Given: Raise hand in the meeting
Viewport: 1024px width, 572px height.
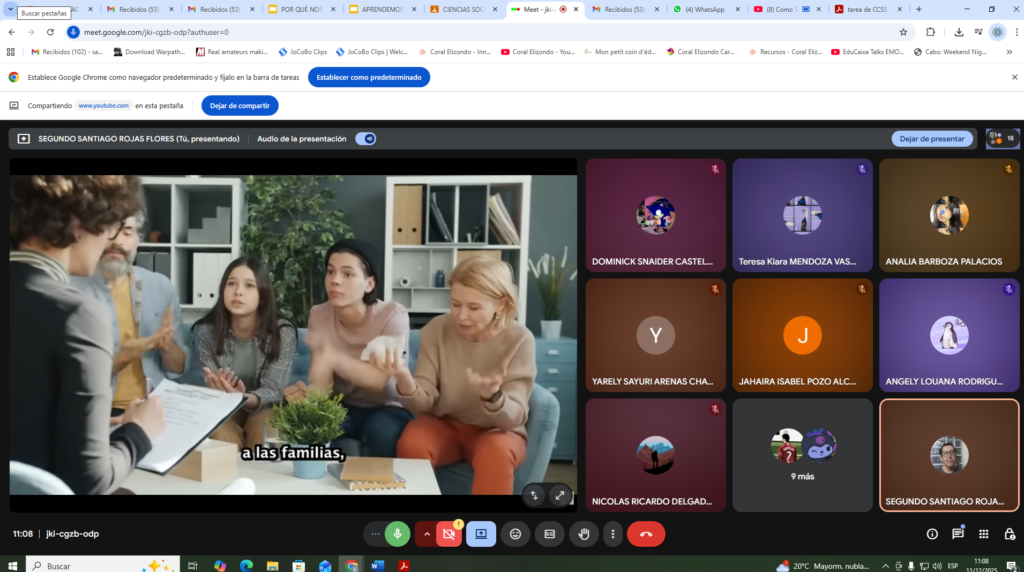Looking at the screenshot, I should tap(583, 534).
